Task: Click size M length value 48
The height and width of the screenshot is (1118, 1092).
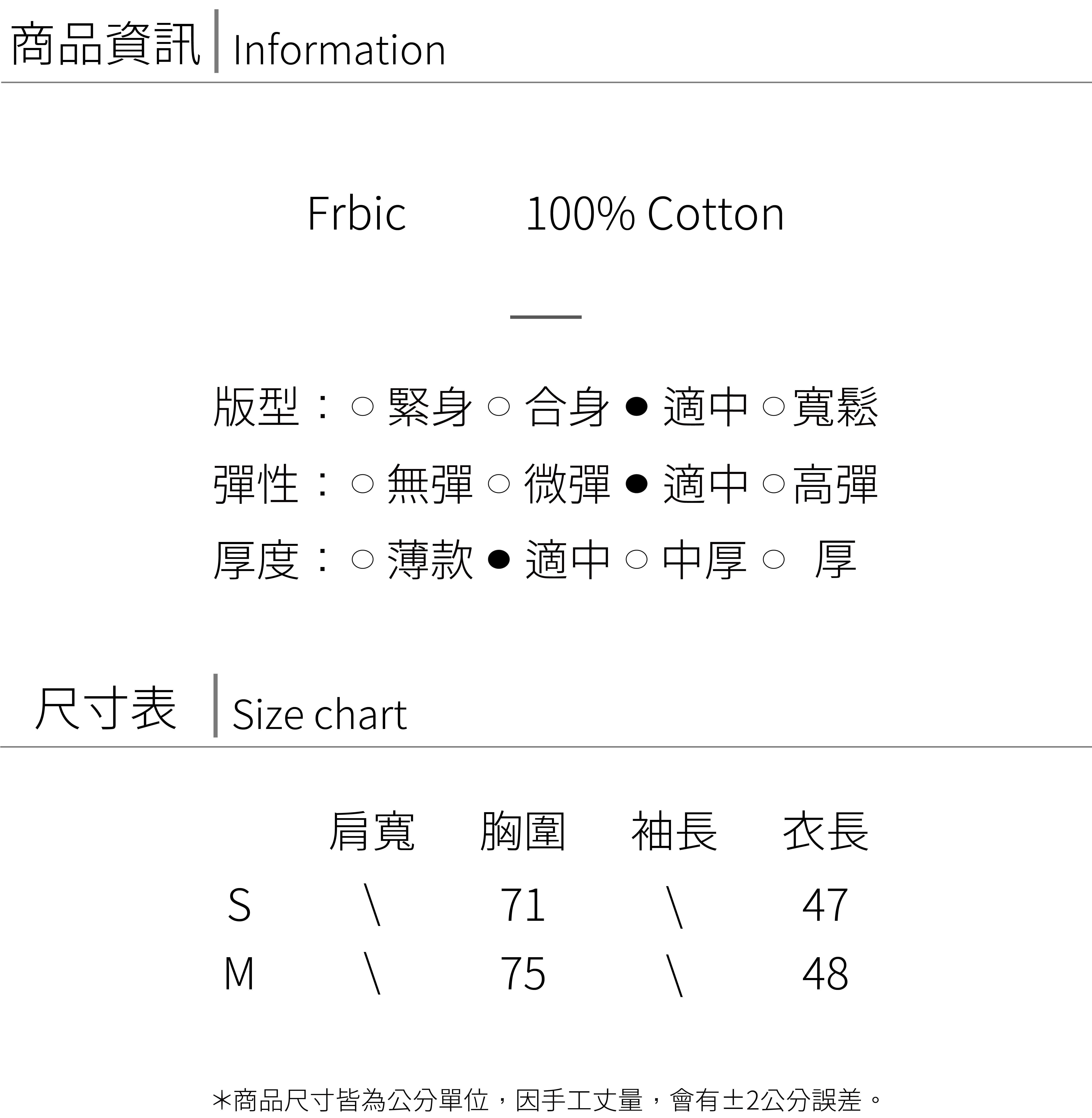Action: click(825, 974)
